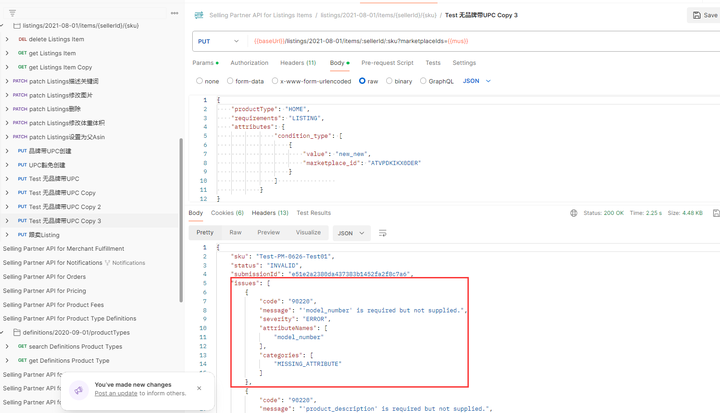
Task: Switch to the Headers (11) request tab
Action: pyautogui.click(x=298, y=63)
